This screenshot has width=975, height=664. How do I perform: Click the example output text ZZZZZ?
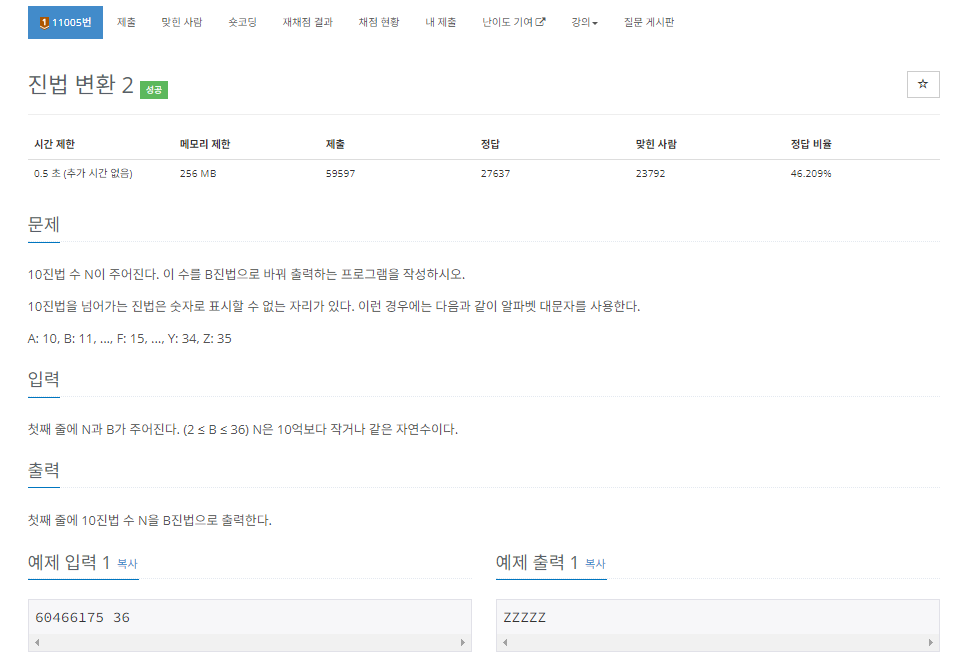524,617
